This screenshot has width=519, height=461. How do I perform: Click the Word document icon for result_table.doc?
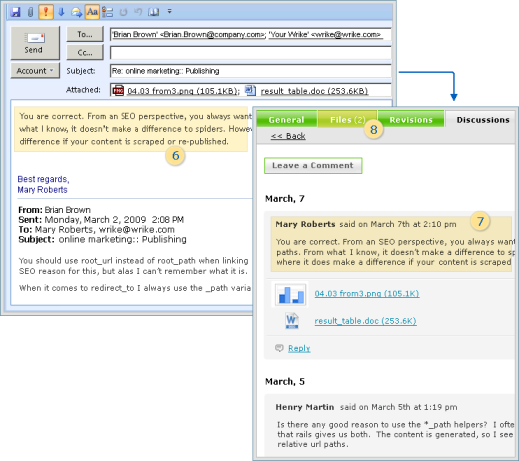coord(292,321)
